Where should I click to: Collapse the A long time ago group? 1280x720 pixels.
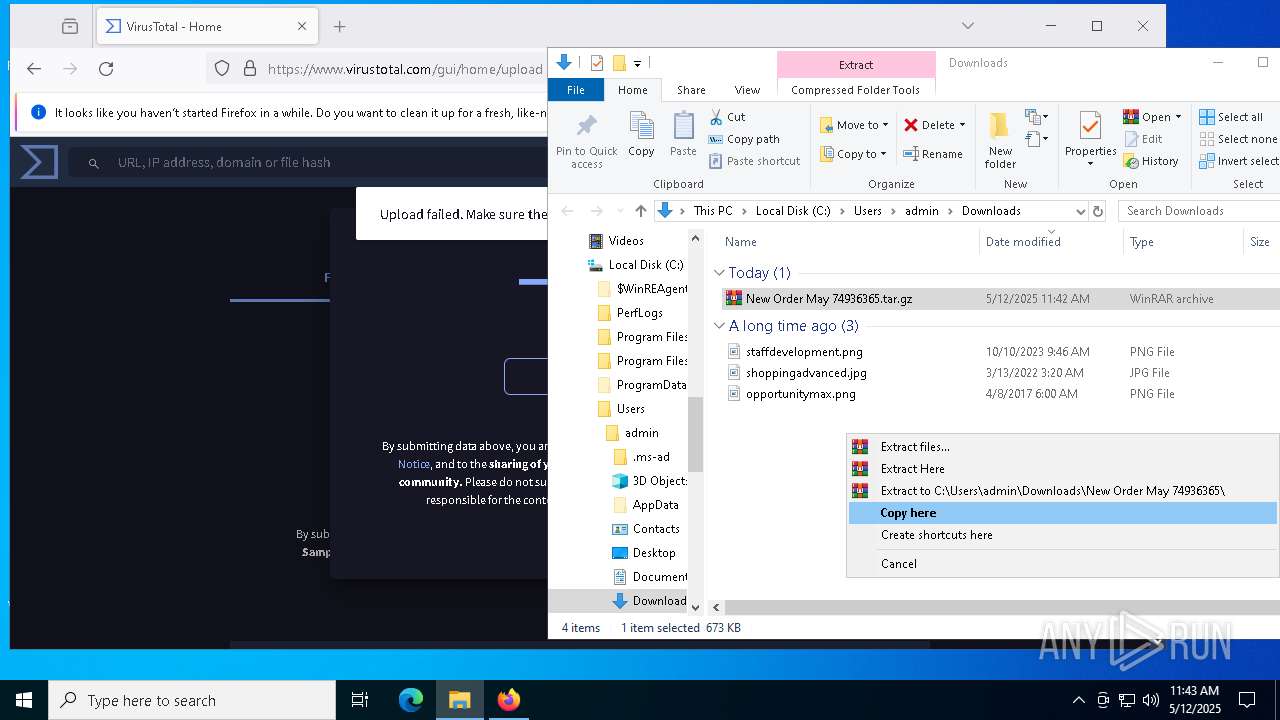click(719, 326)
